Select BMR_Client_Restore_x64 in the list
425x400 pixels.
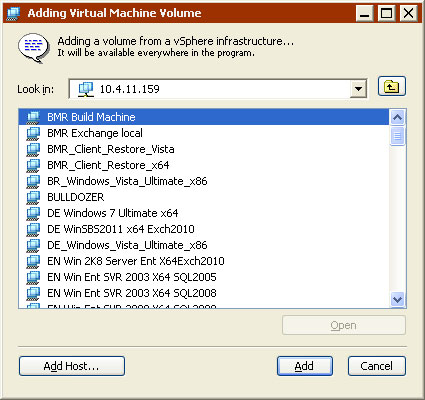(204, 165)
